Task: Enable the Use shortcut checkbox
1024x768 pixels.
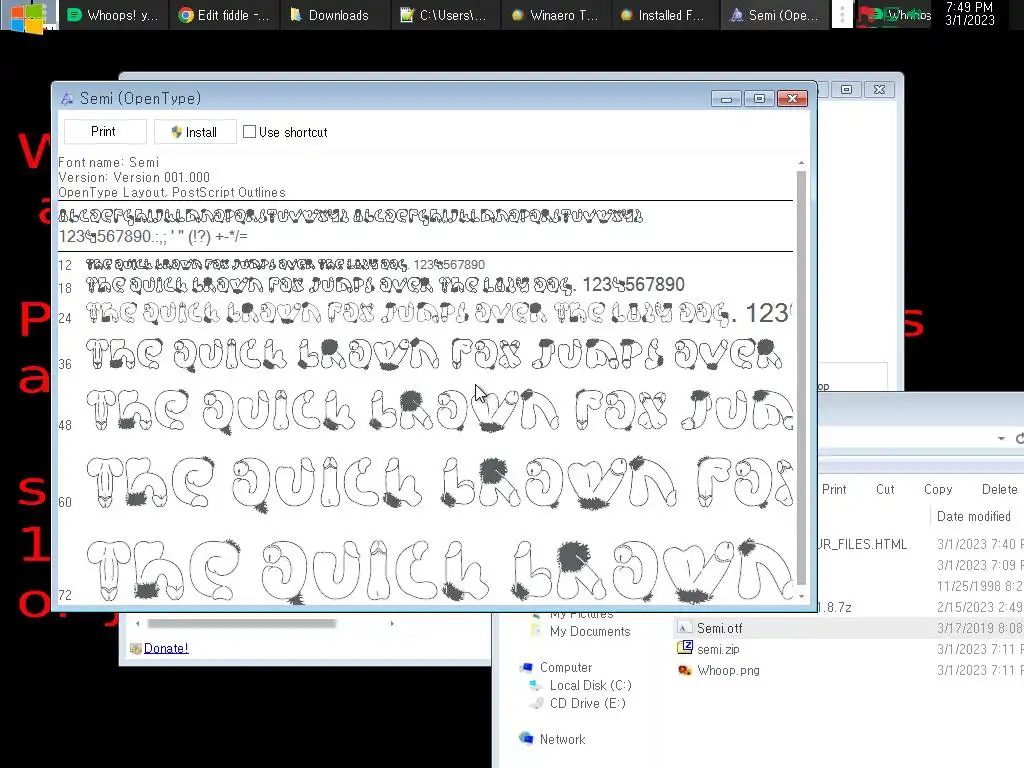Action: (249, 132)
